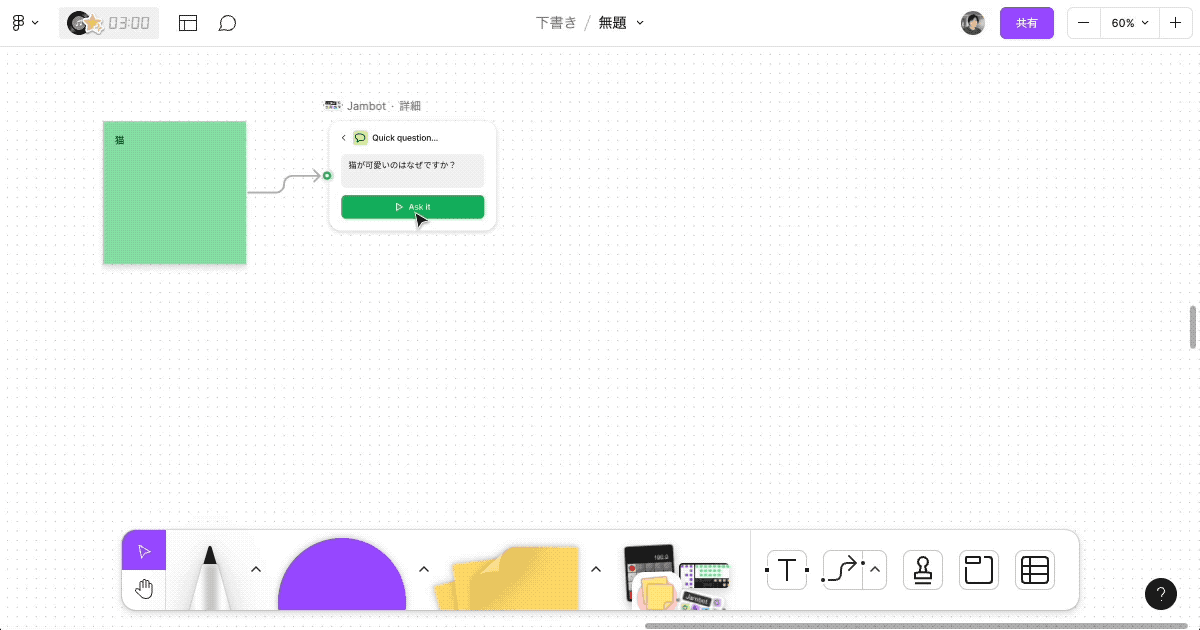The width and height of the screenshot is (1200, 630).
Task: Expand the sticky note tool options chevron
Action: click(595, 568)
